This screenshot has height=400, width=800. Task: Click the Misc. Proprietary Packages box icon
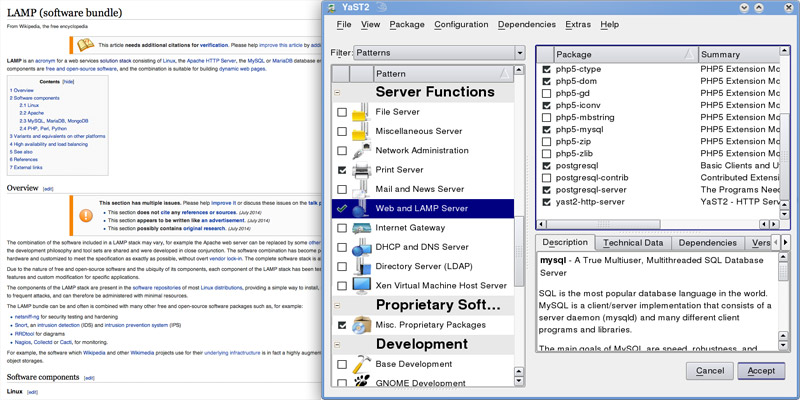click(361, 325)
